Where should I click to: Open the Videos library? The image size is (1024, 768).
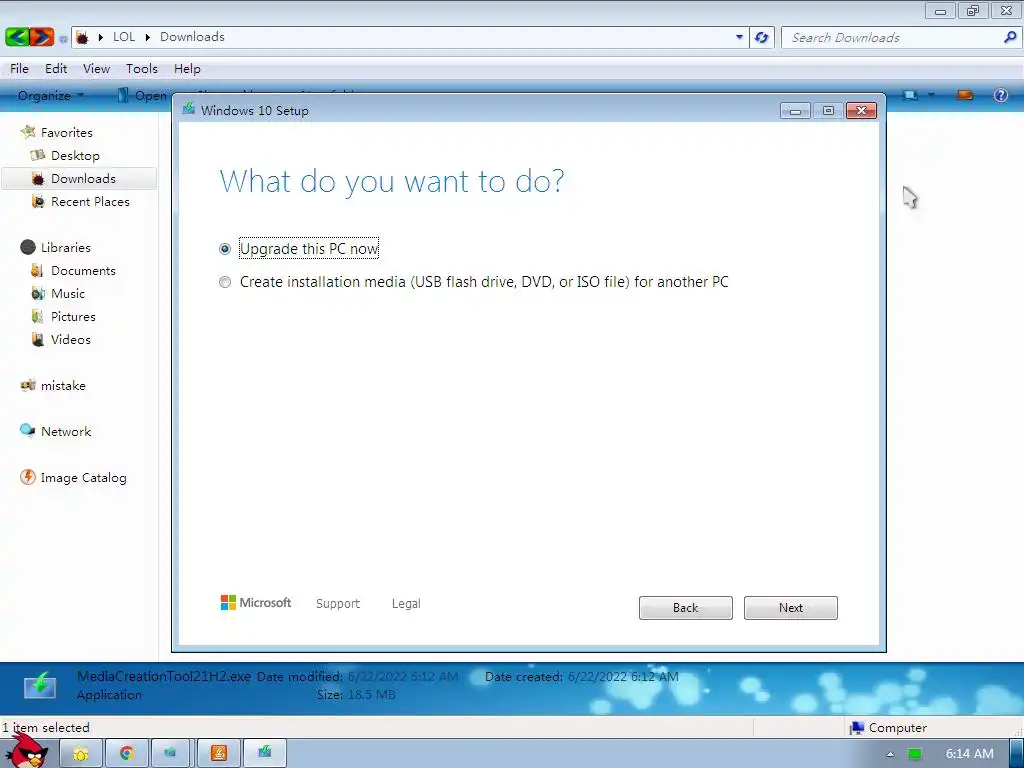[x=61, y=340]
